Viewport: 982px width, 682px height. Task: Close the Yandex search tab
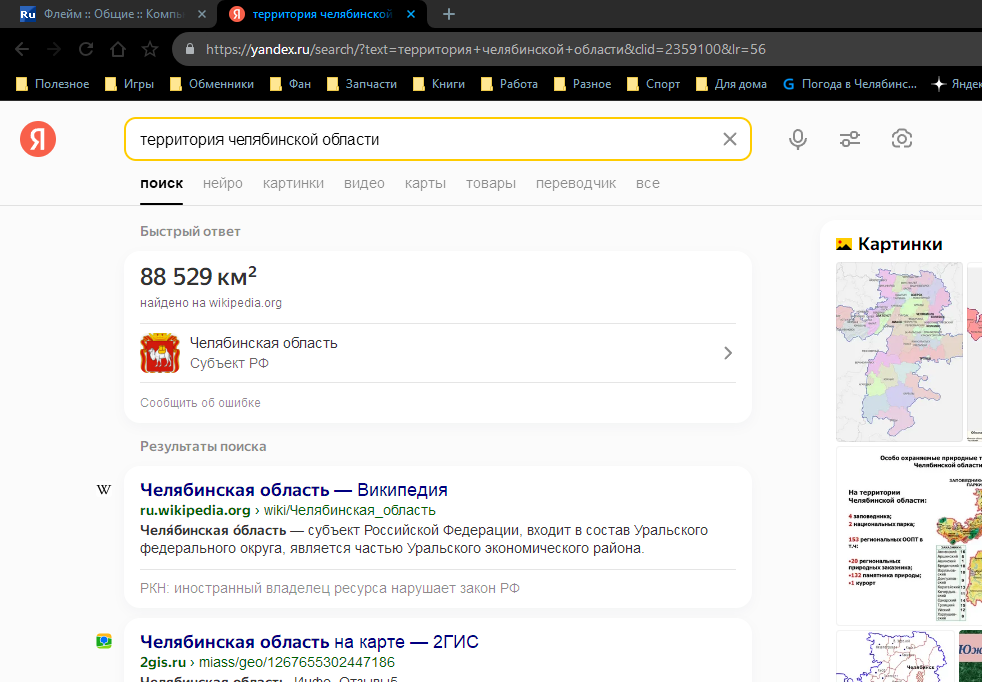point(411,14)
